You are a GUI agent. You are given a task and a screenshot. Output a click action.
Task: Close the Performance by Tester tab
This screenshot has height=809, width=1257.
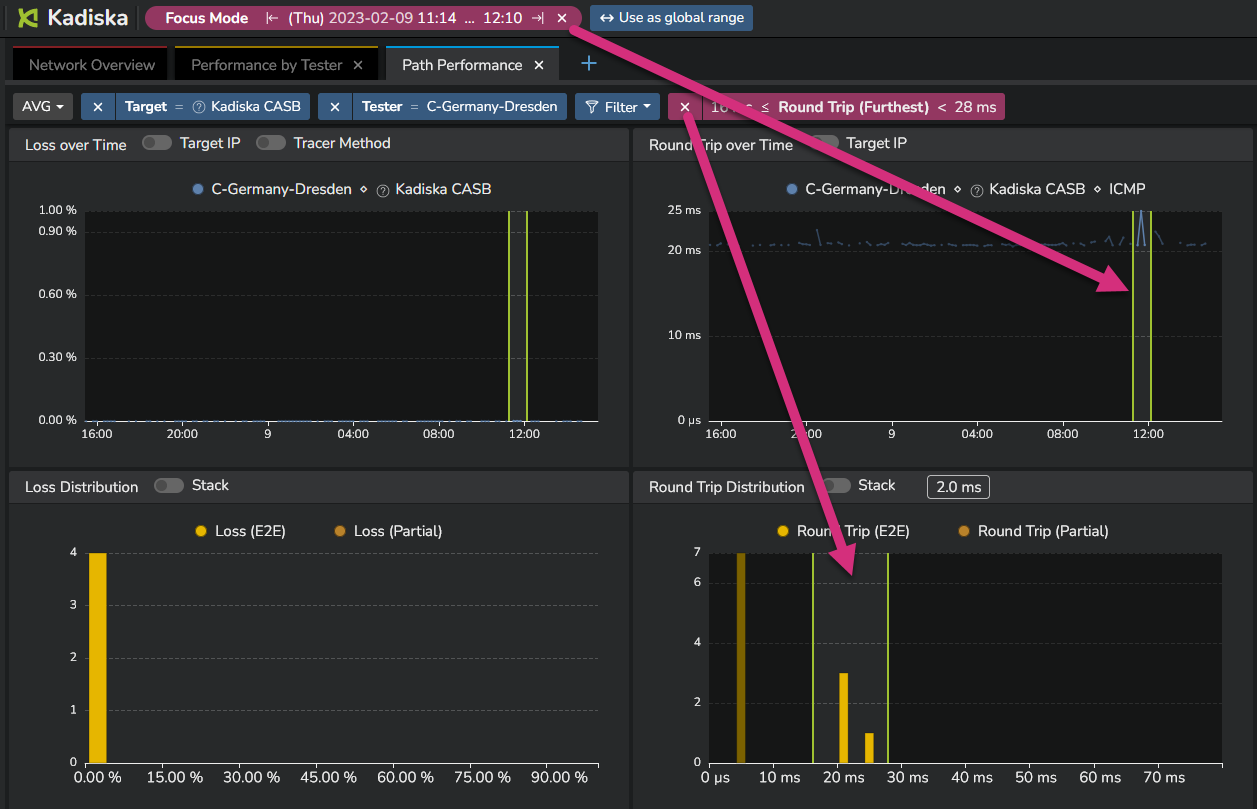(x=359, y=65)
